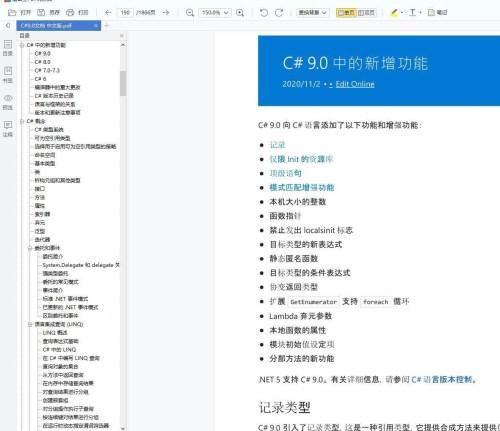Follow the 记录 link in the list
500x431 pixels.
click(277, 145)
